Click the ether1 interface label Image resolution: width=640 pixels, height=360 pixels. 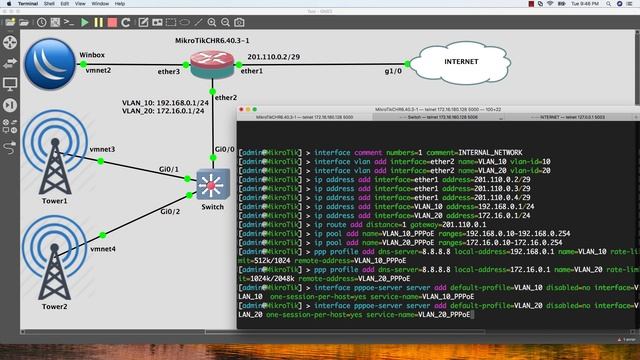point(252,71)
